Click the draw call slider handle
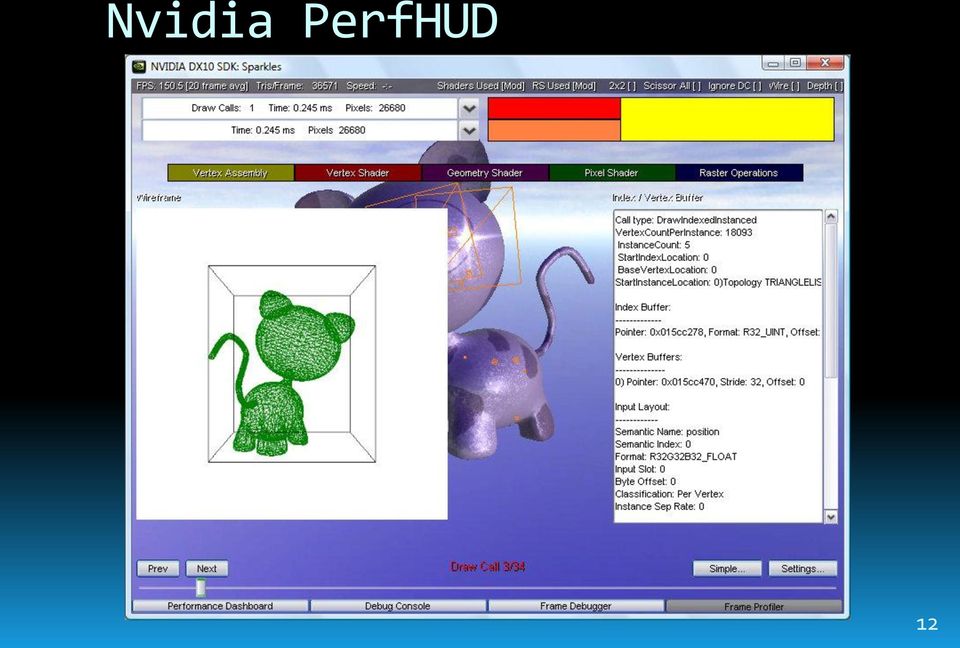This screenshot has width=960, height=648. [x=201, y=588]
